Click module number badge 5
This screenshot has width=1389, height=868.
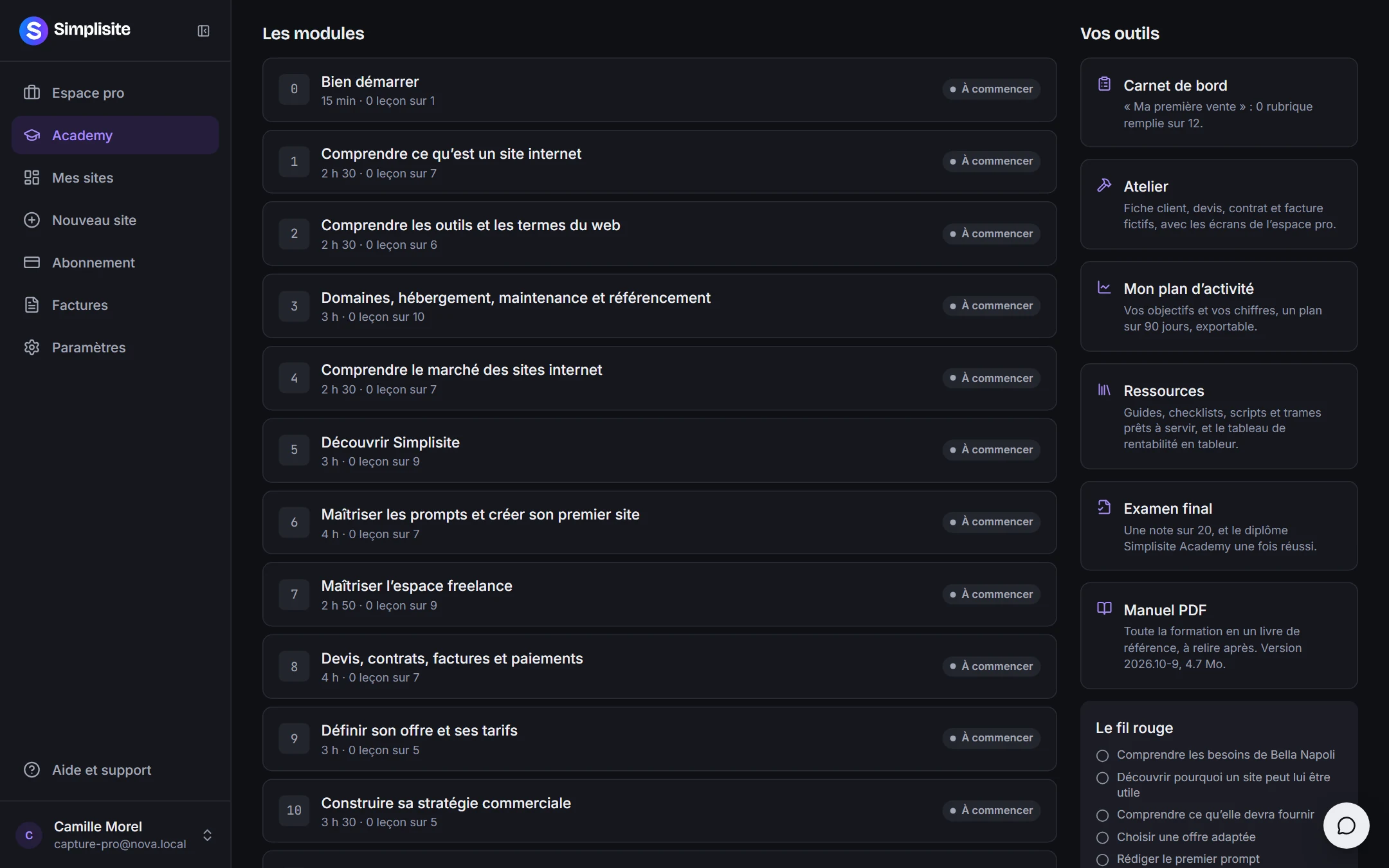tap(294, 450)
